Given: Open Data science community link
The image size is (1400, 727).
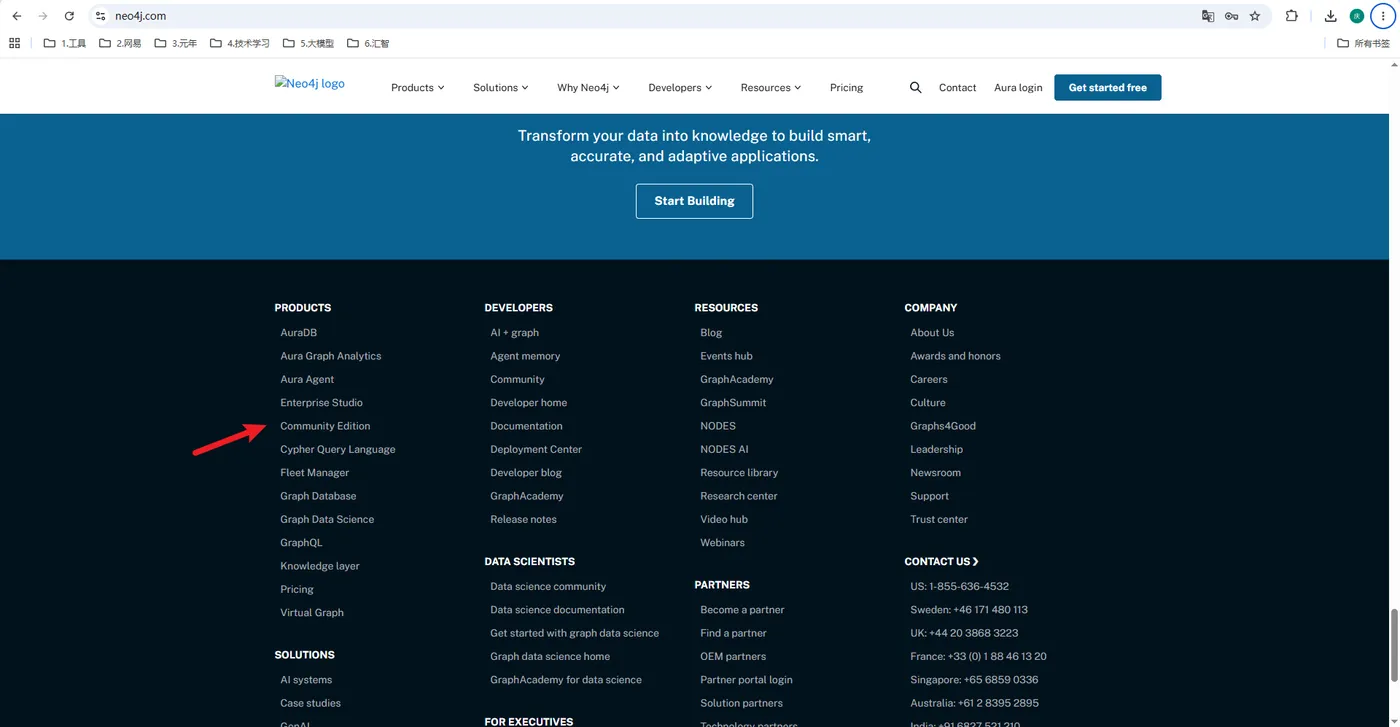Looking at the screenshot, I should click(x=548, y=587).
